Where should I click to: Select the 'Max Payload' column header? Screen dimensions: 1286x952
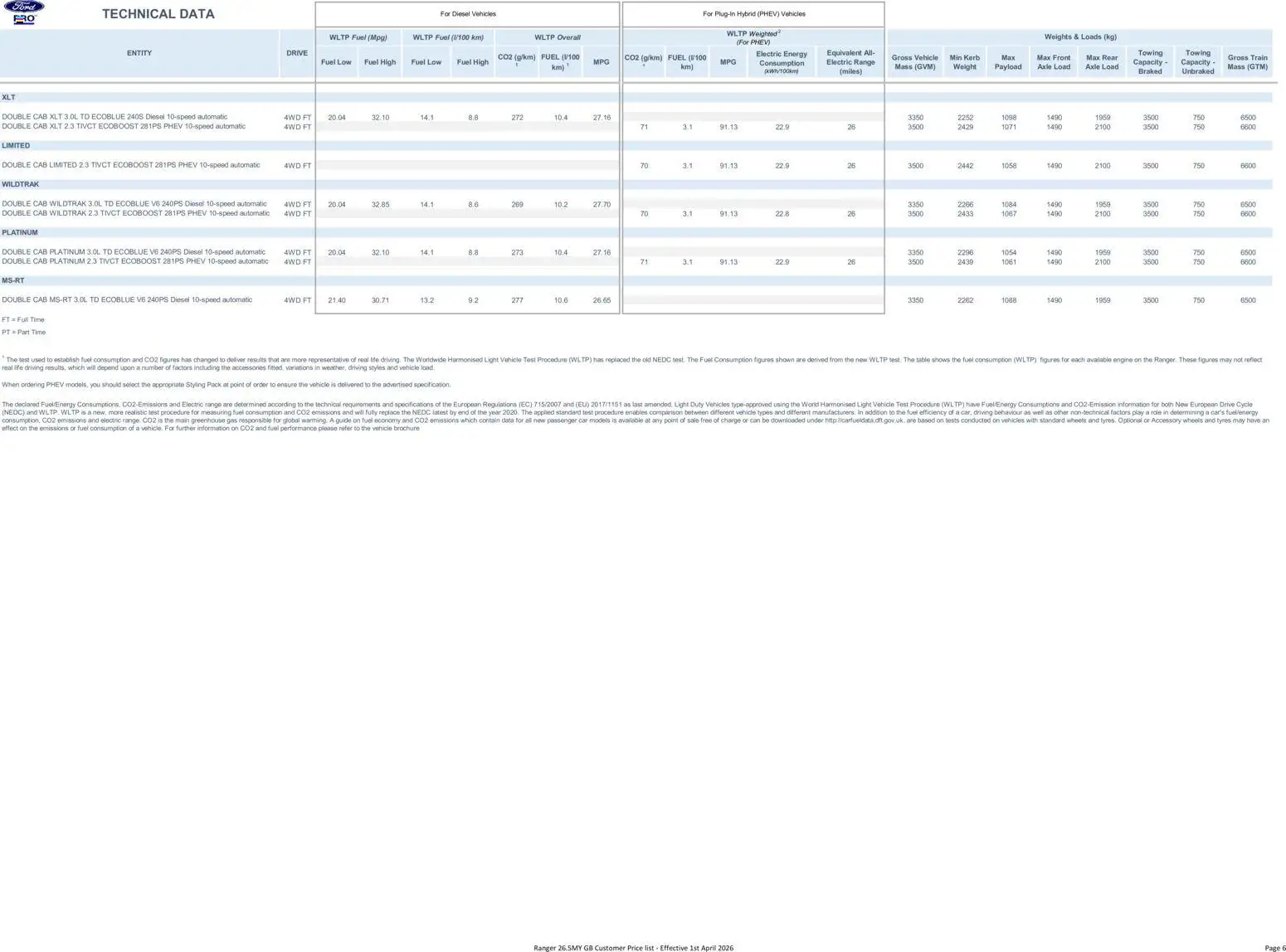[x=1008, y=62]
